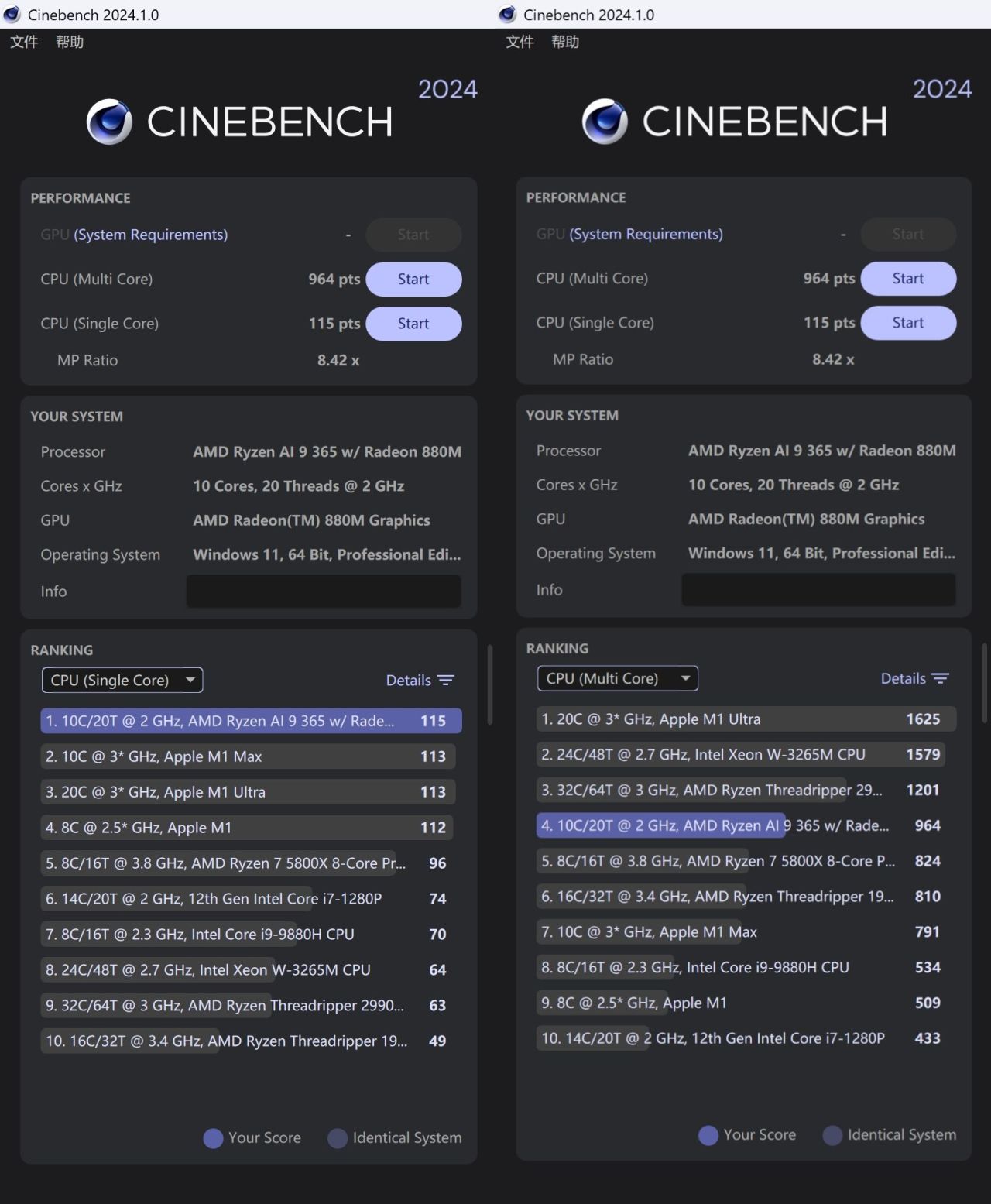The height and width of the screenshot is (1204, 991).
Task: Select the highlighted Ryzen AI 9 365 row scoring 964
Action: click(x=746, y=826)
